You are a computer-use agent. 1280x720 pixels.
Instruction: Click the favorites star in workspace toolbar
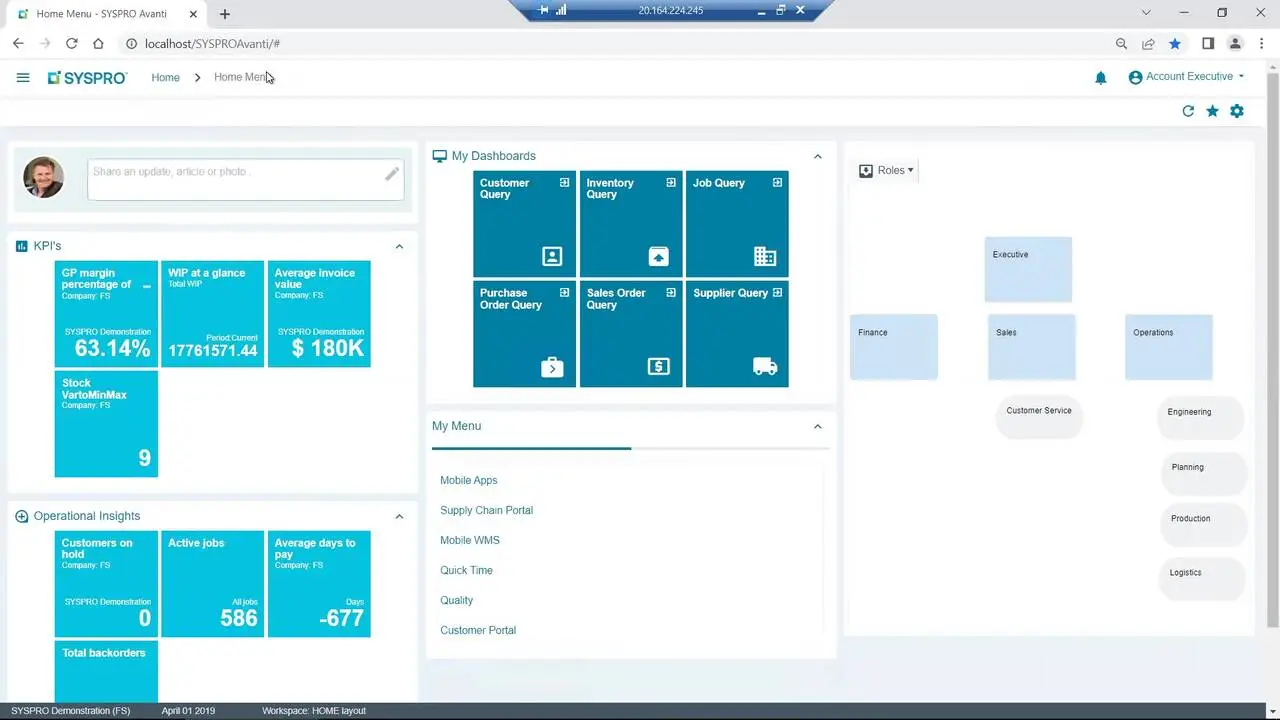tap(1212, 111)
